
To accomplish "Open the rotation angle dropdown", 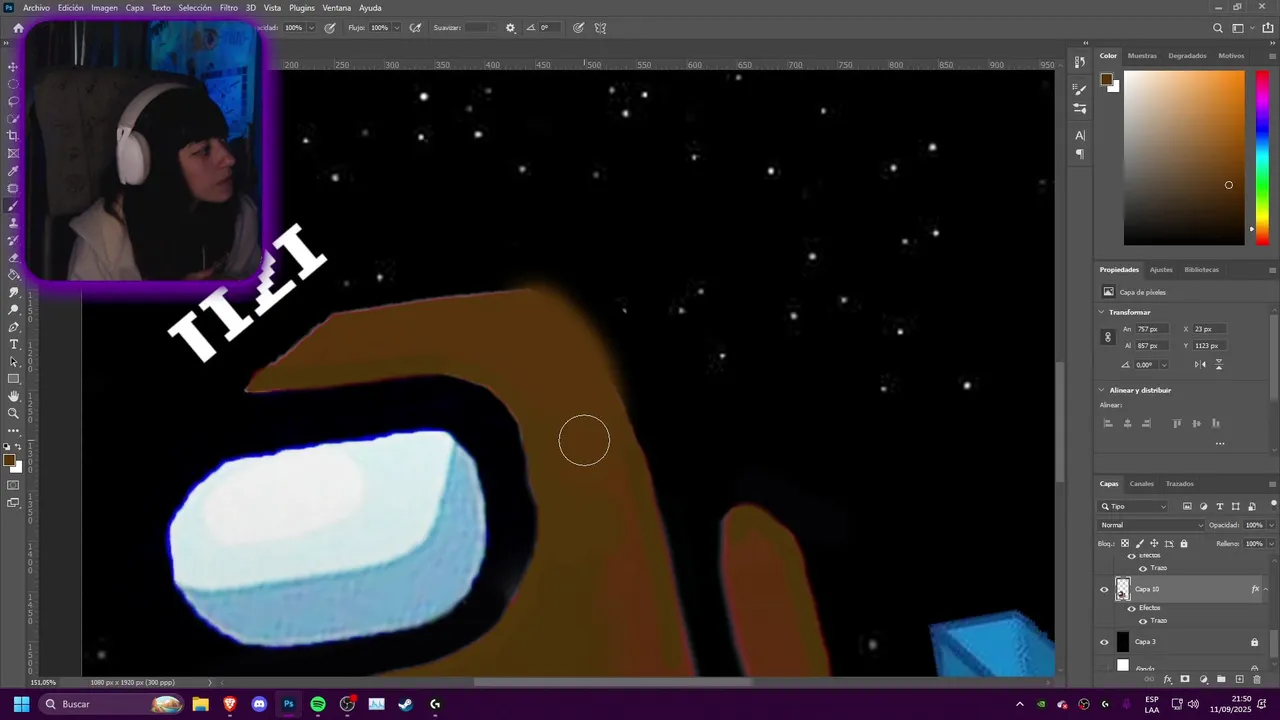I will pos(1164,365).
